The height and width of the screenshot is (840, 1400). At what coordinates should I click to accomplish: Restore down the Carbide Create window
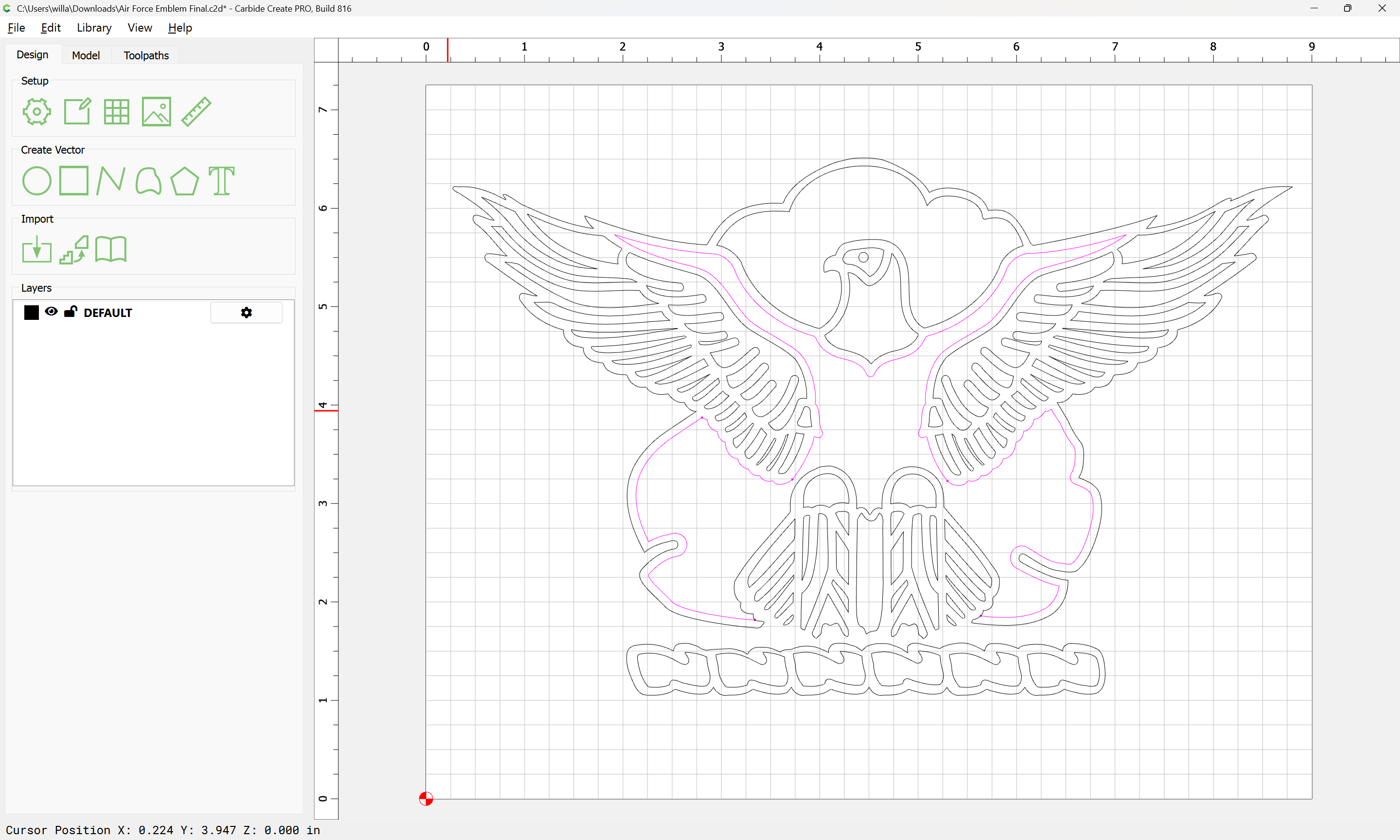1348,8
